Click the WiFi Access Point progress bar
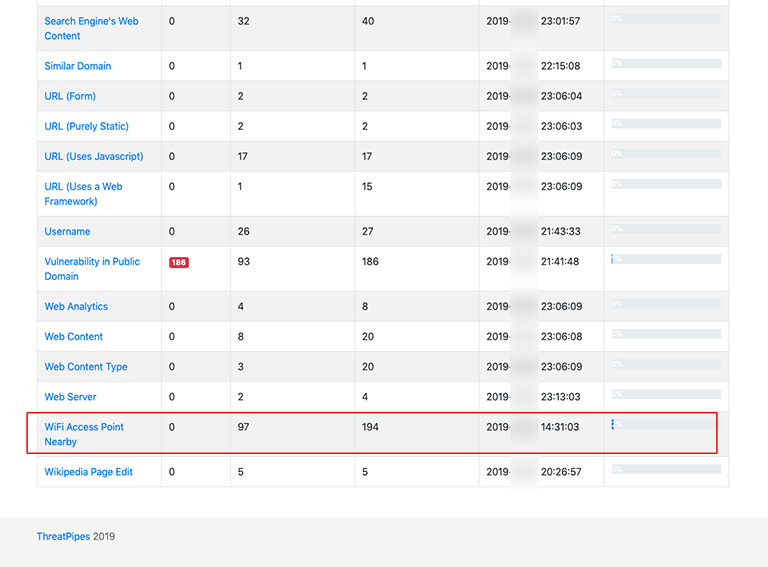The width and height of the screenshot is (768, 567). point(666,424)
